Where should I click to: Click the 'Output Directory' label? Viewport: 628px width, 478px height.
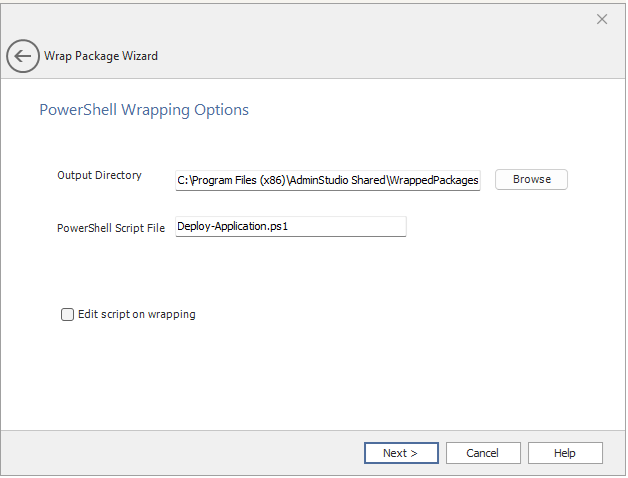[x=99, y=176]
